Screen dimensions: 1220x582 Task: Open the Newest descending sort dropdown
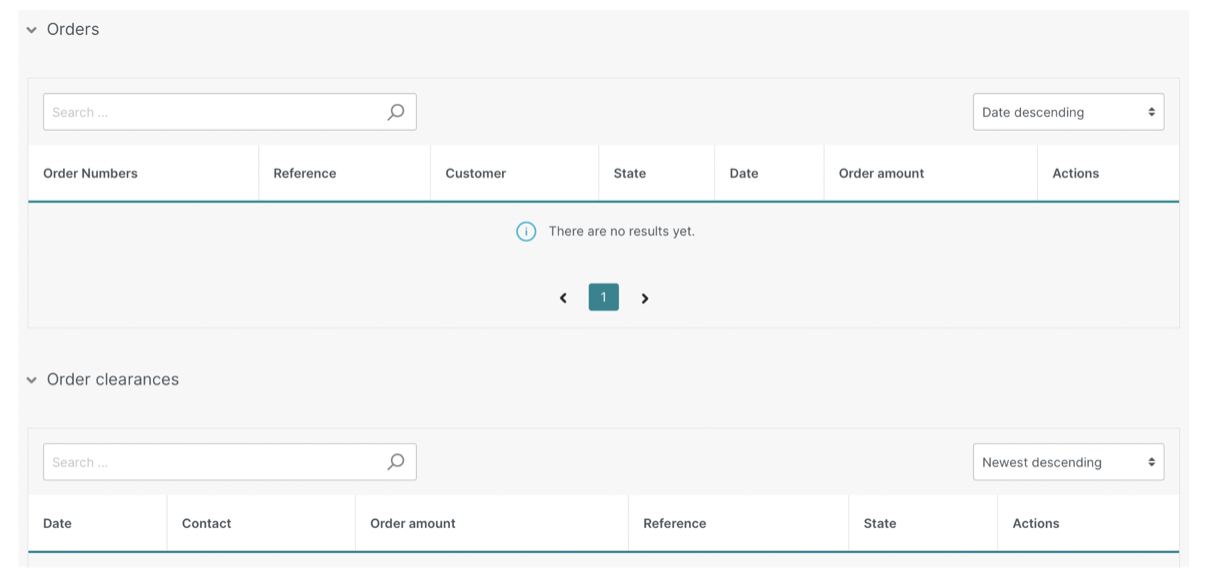tap(1068, 462)
